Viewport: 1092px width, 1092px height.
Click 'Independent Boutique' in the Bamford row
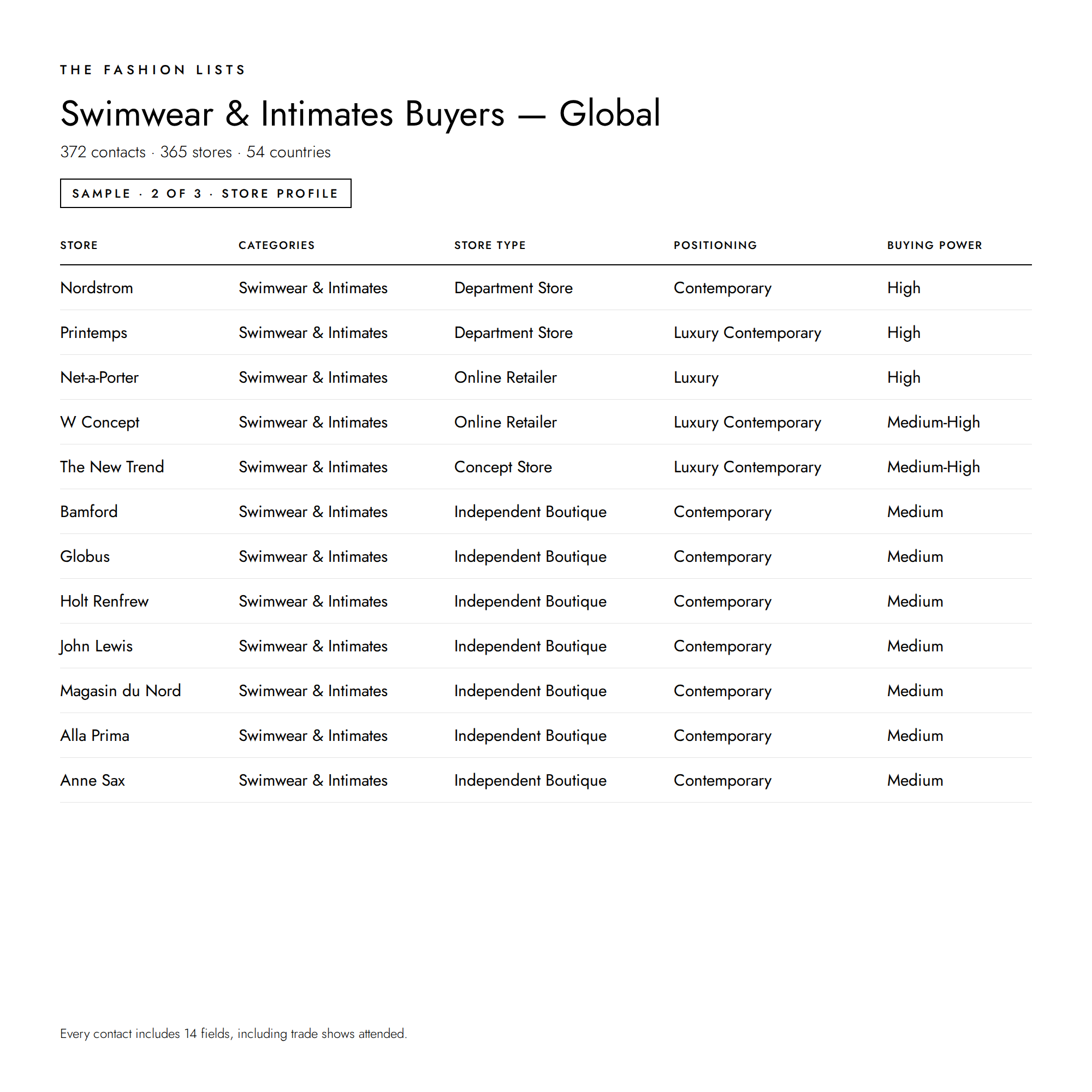tap(530, 512)
